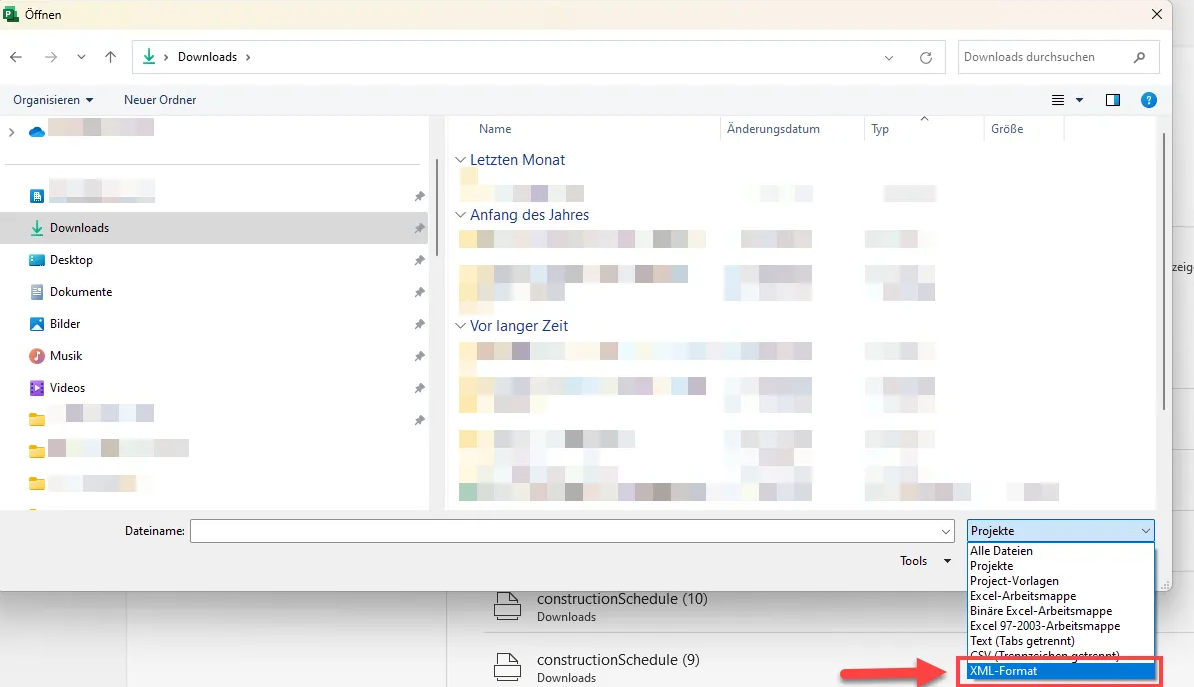Image resolution: width=1194 pixels, height=687 pixels.
Task: Open Desktop folder in sidebar
Action: coord(71,260)
